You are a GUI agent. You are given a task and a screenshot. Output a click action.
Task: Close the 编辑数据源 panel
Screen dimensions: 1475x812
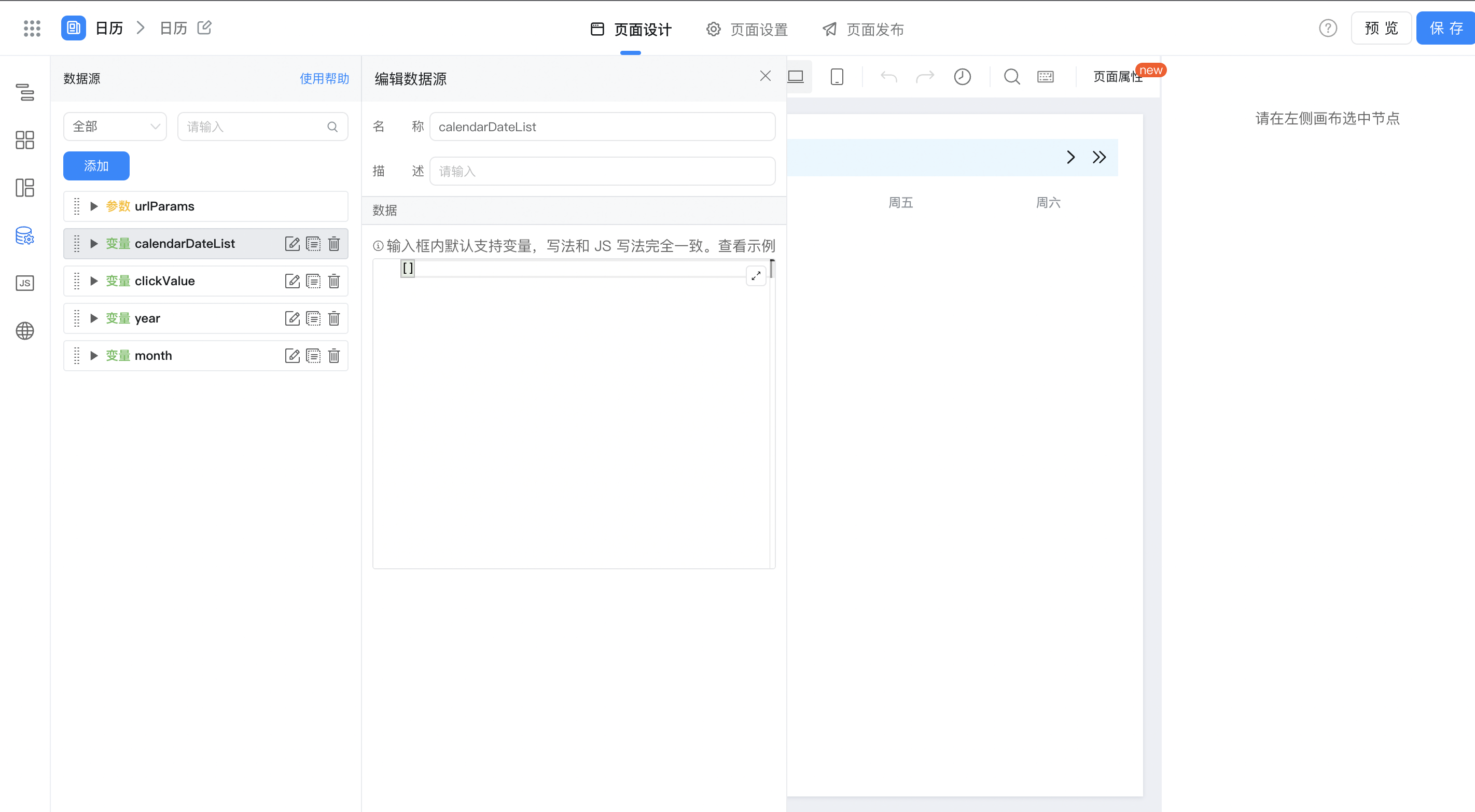(765, 76)
